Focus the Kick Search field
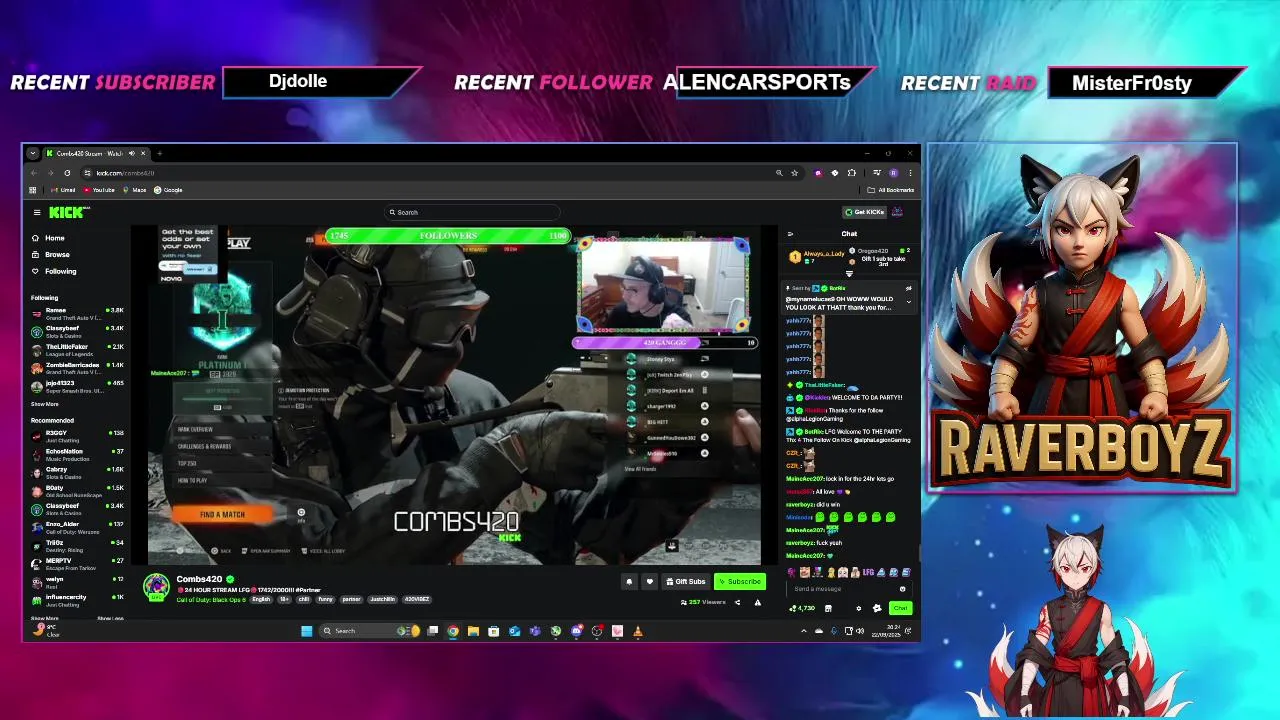The width and height of the screenshot is (1280, 720). coord(473,212)
